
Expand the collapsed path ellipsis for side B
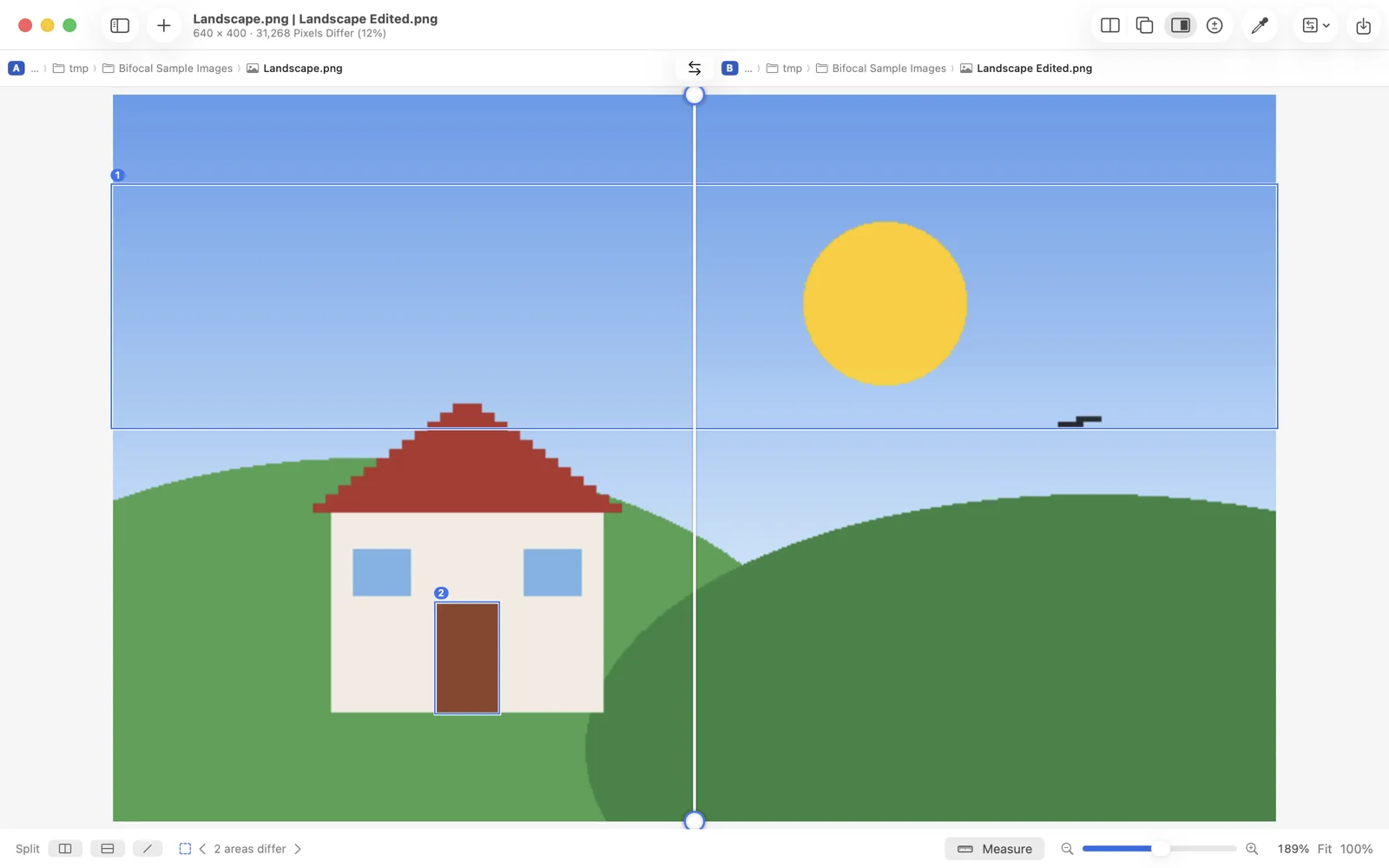(x=748, y=68)
